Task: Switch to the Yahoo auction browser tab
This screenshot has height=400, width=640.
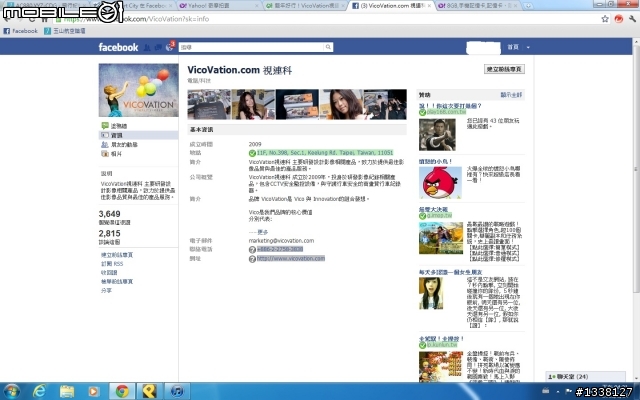Action: pyautogui.click(x=220, y=6)
